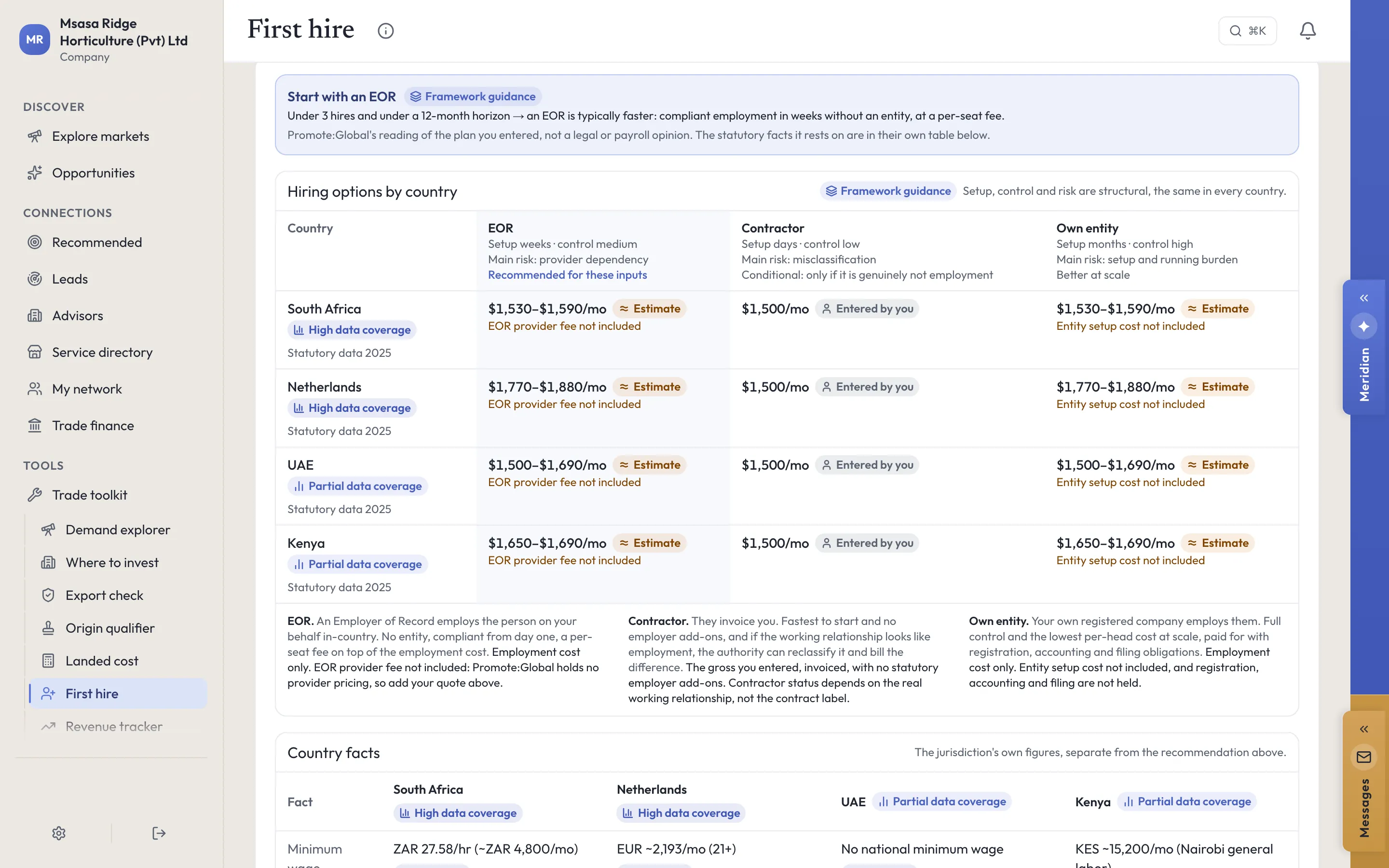Viewport: 1389px width, 868px height.
Task: Open settings gear at sidebar bottom
Action: pyautogui.click(x=58, y=833)
